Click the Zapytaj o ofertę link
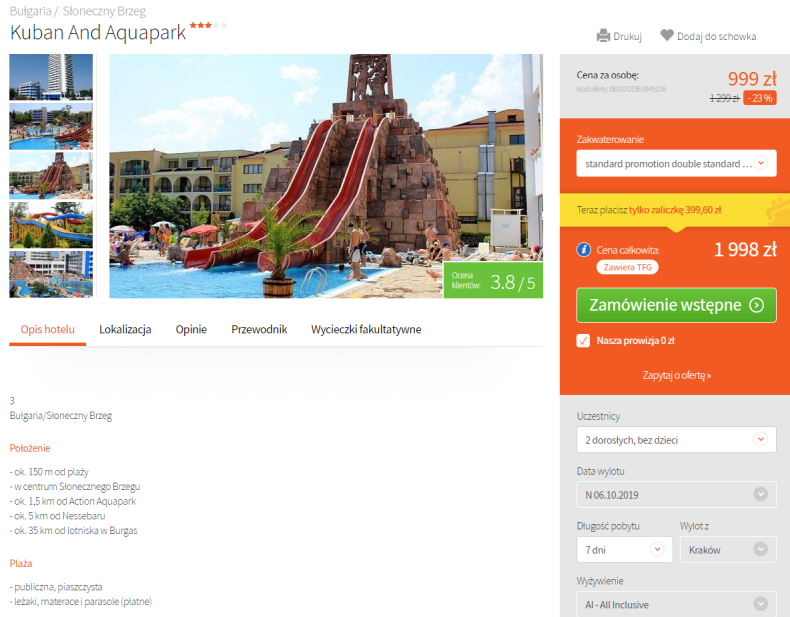This screenshot has height=617, width=790. [676, 375]
